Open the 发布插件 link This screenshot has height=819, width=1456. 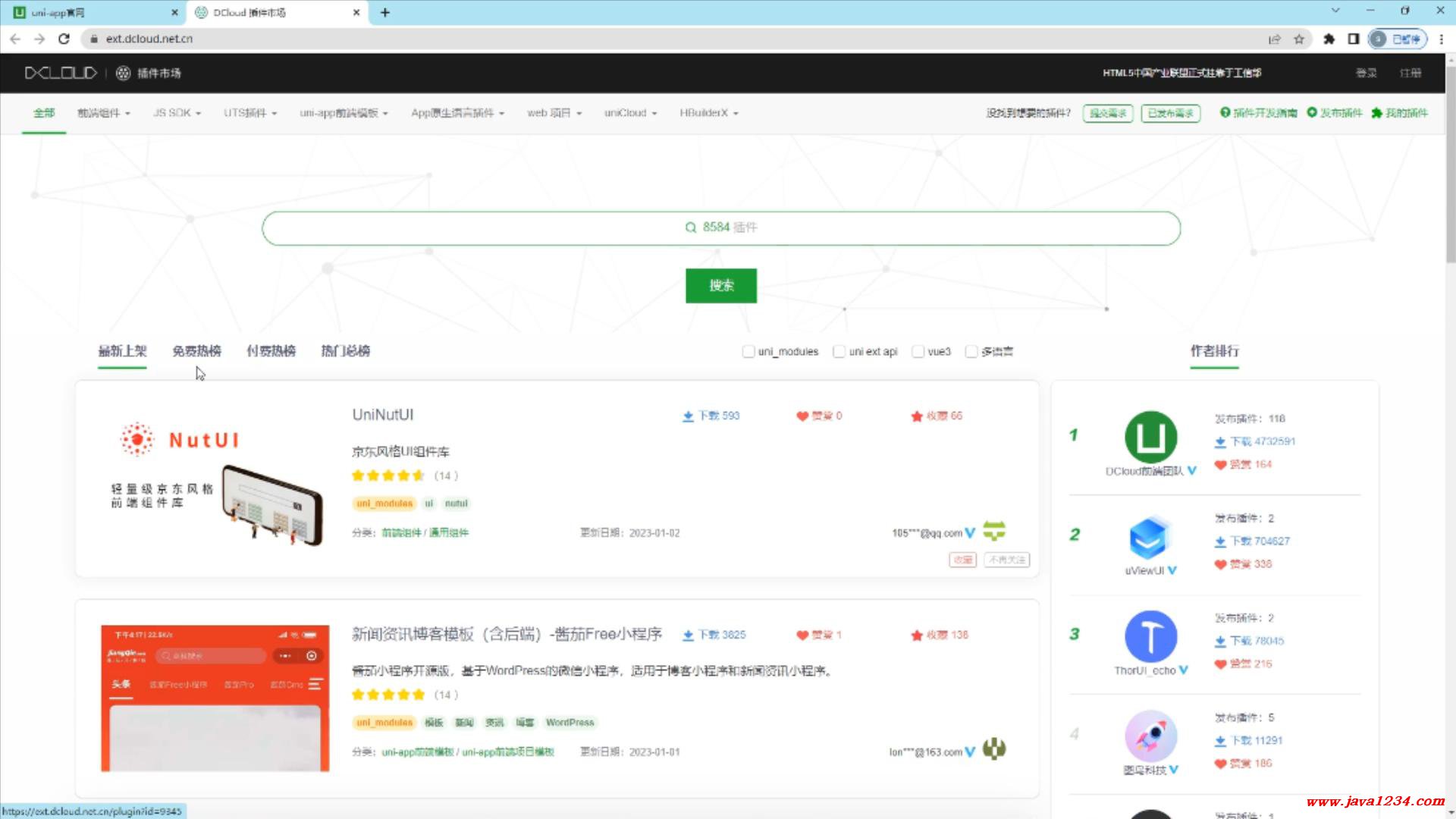tap(1335, 113)
